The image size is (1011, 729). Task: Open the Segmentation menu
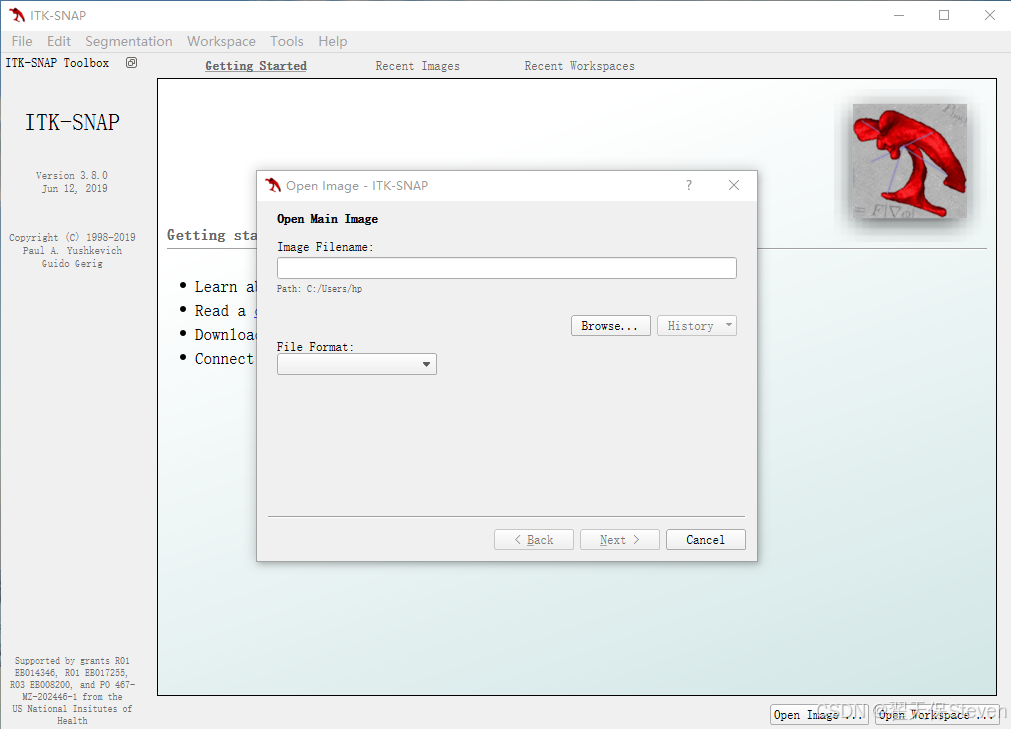click(x=129, y=41)
